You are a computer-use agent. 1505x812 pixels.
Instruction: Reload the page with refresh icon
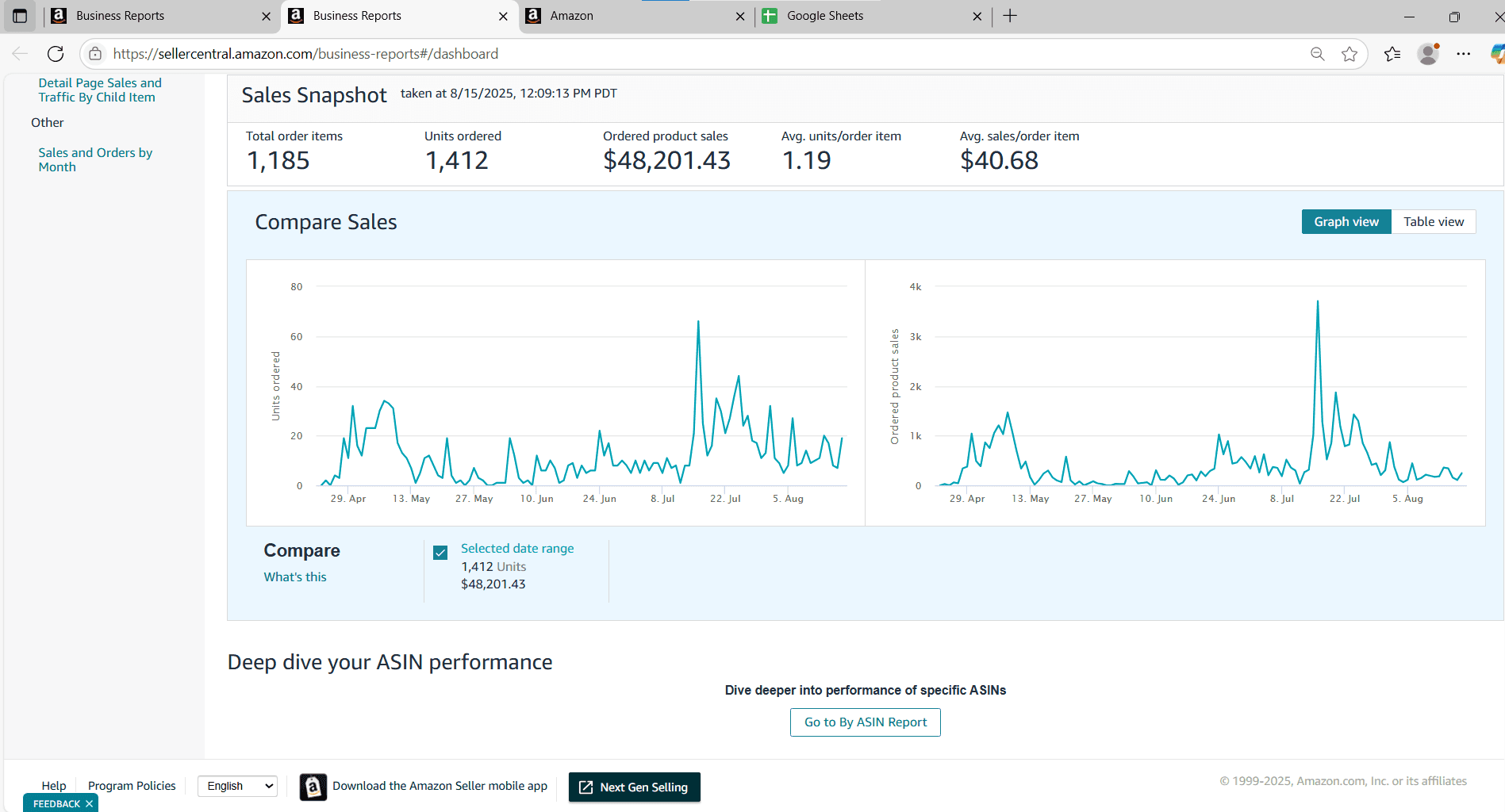[x=56, y=54]
